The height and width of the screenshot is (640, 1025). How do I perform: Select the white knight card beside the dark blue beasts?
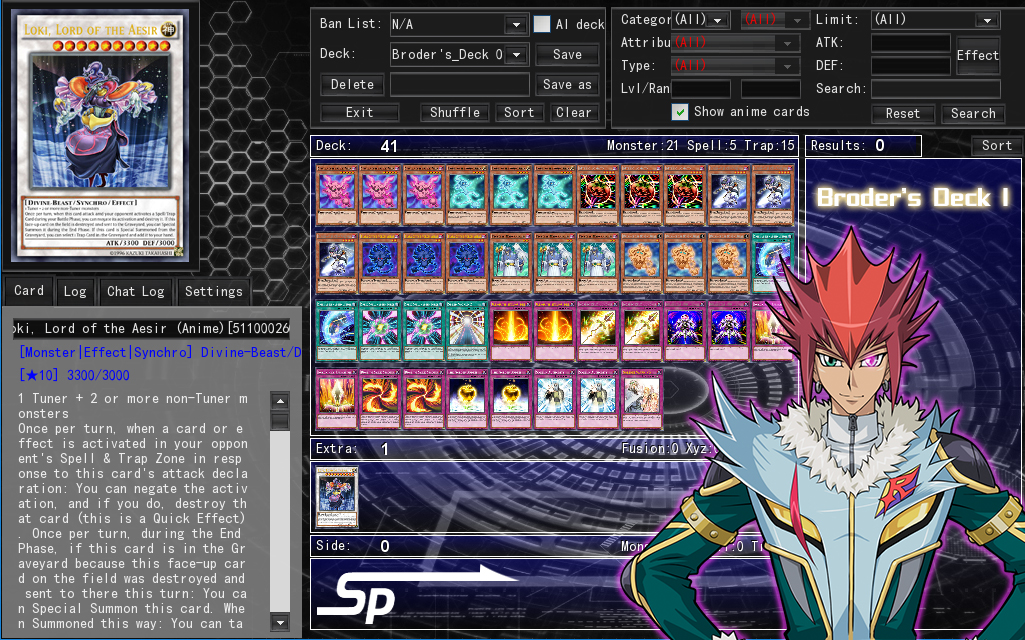(x=337, y=263)
